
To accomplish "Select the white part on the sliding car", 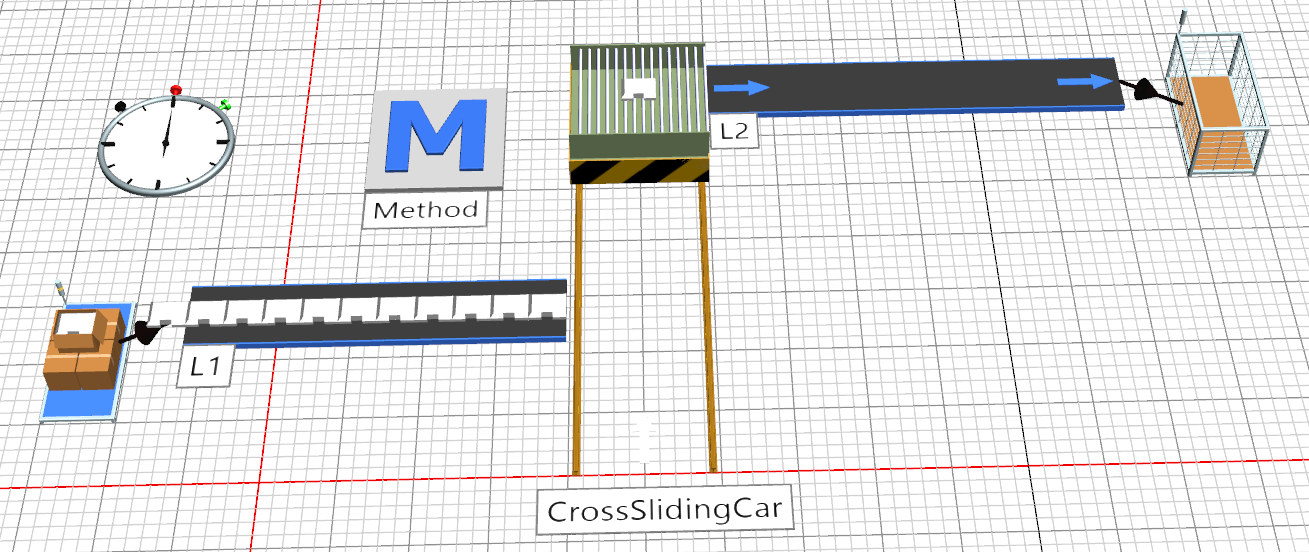I will pyautogui.click(x=637, y=89).
